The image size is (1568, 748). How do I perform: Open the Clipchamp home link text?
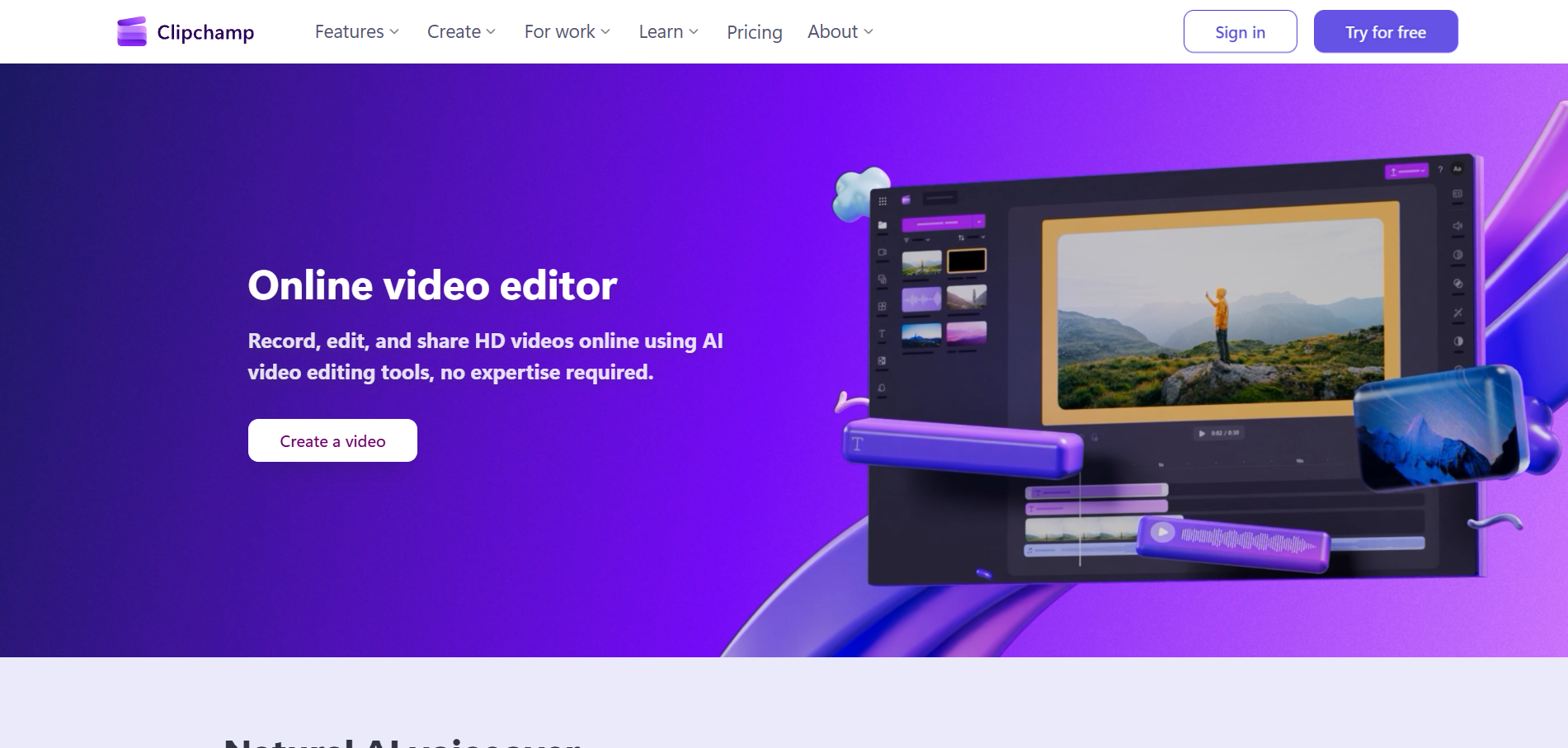click(x=205, y=32)
